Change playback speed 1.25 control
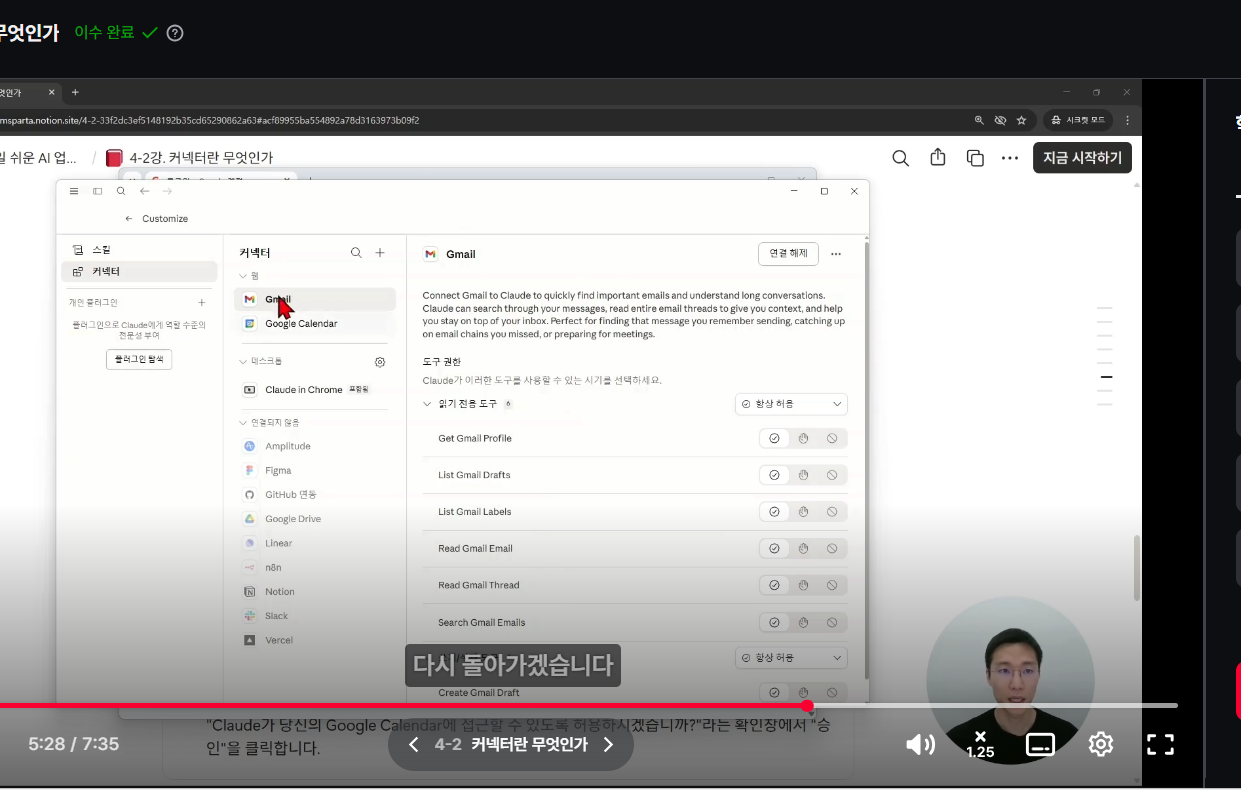1241x790 pixels. coord(980,745)
